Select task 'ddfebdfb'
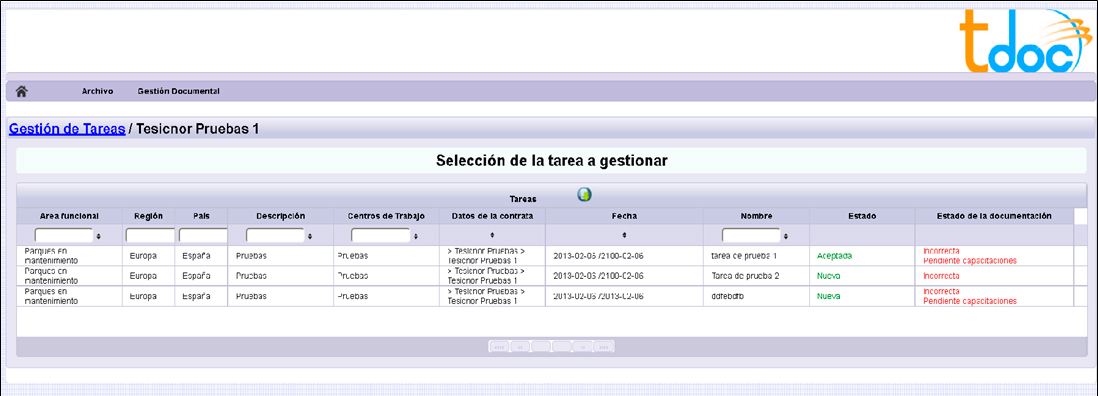Viewport: 1098px width, 396px height. 727,296
